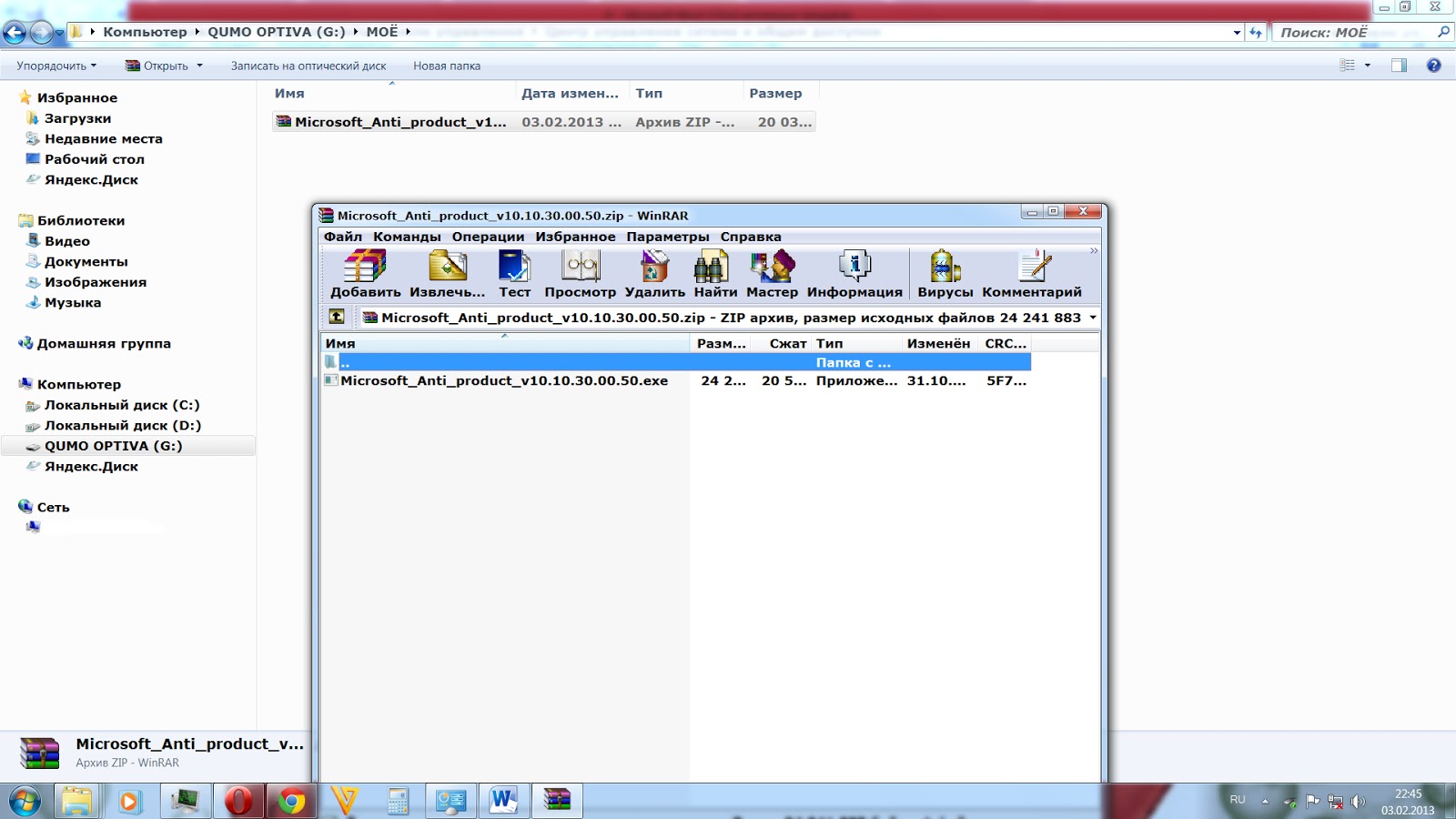Change the Explorer view mode icon
This screenshot has height=819, width=1456.
(x=1348, y=66)
